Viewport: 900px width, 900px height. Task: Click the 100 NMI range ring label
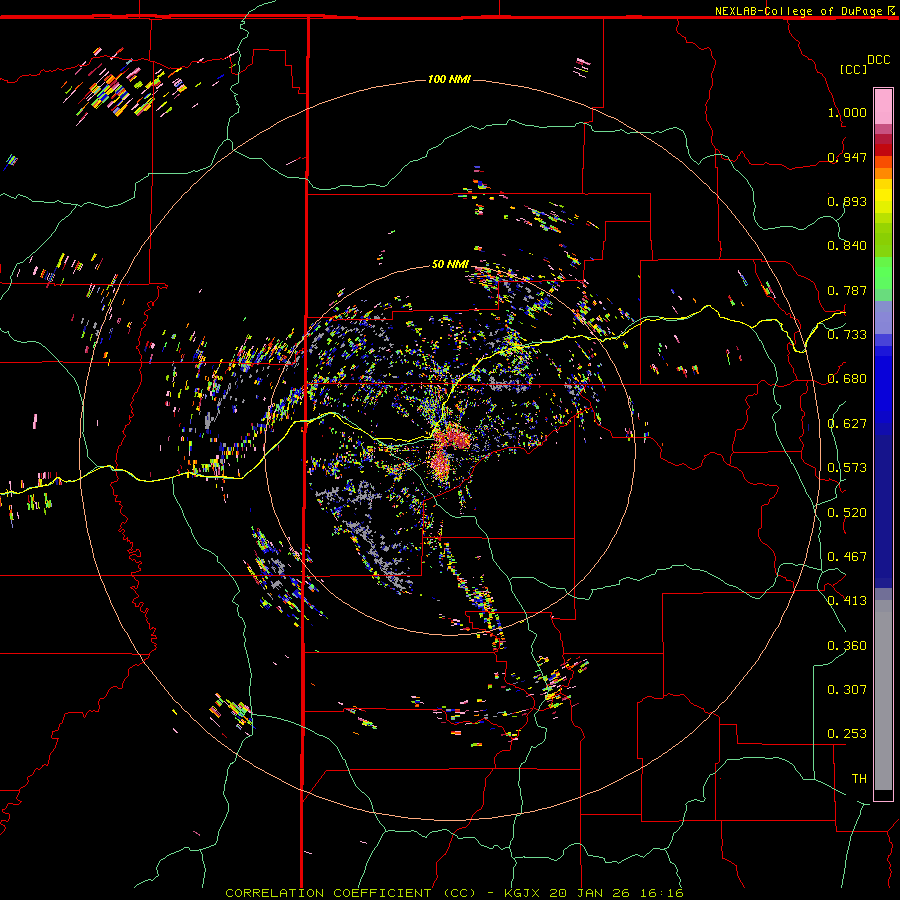(449, 79)
